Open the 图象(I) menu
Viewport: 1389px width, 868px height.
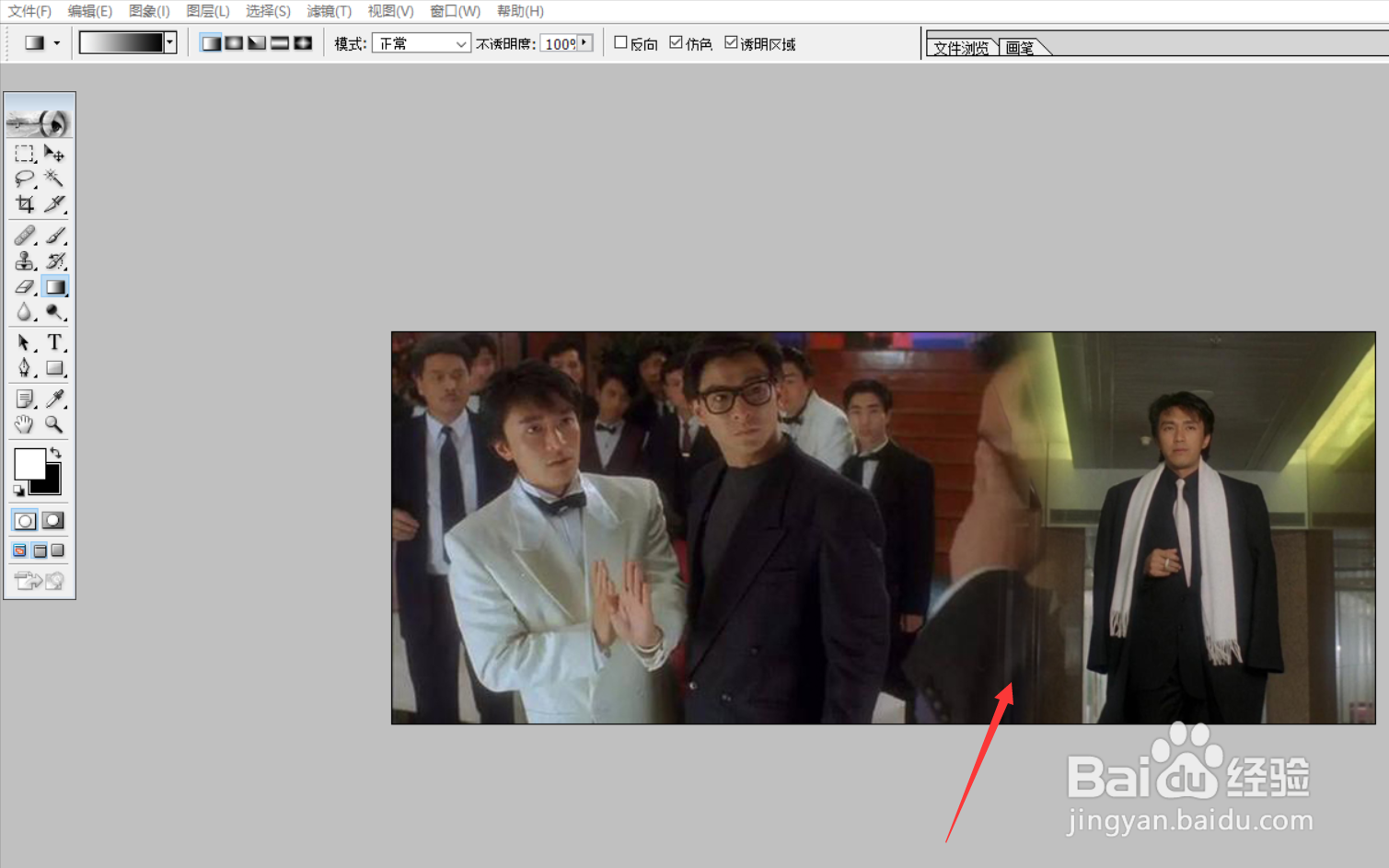coord(149,11)
